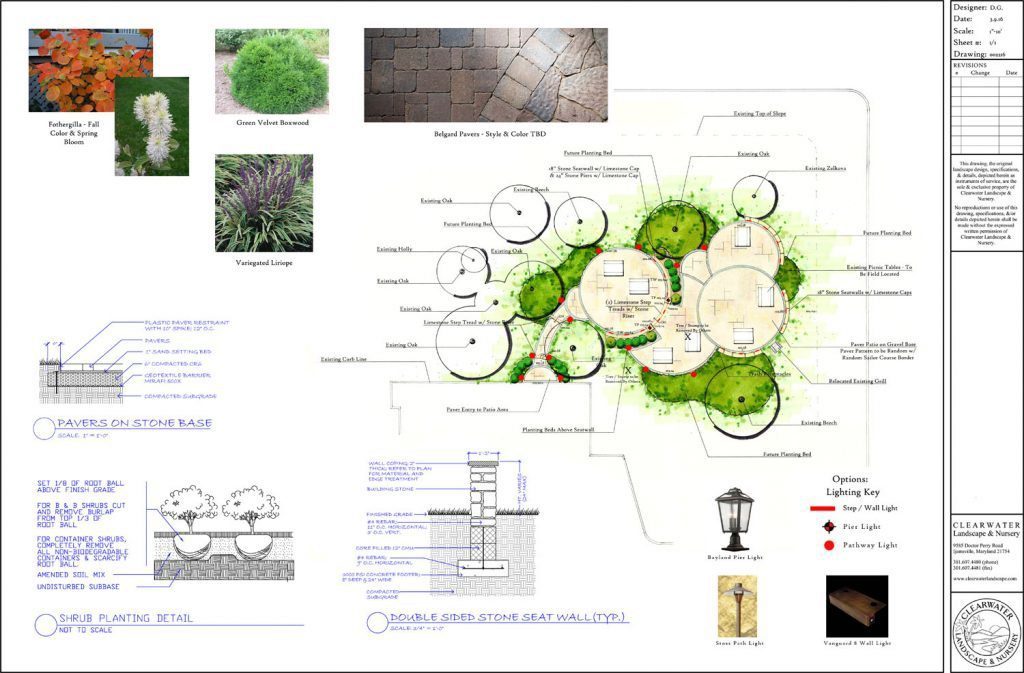Image resolution: width=1024 pixels, height=673 pixels.
Task: Open the Green Velvet Boxwood photo
Action: tap(271, 71)
